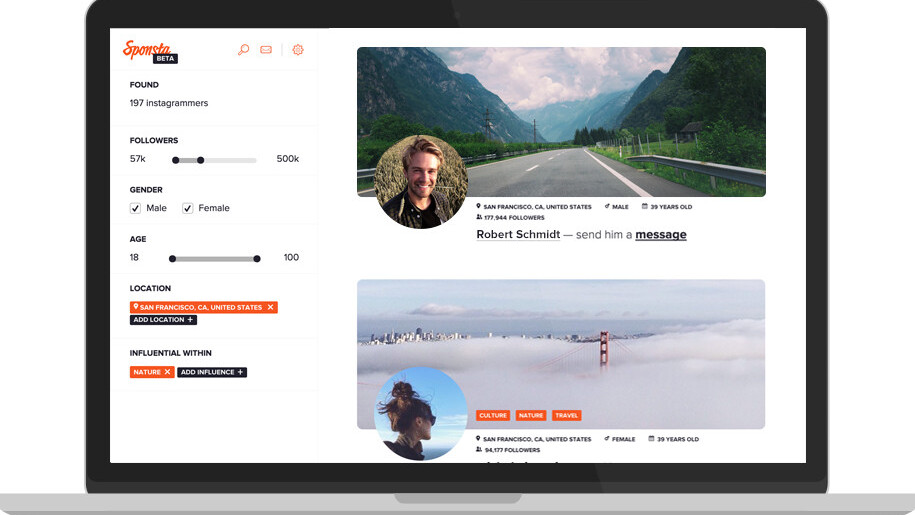Click the search magnifier icon
The height and width of the screenshot is (515, 915).
tap(243, 50)
